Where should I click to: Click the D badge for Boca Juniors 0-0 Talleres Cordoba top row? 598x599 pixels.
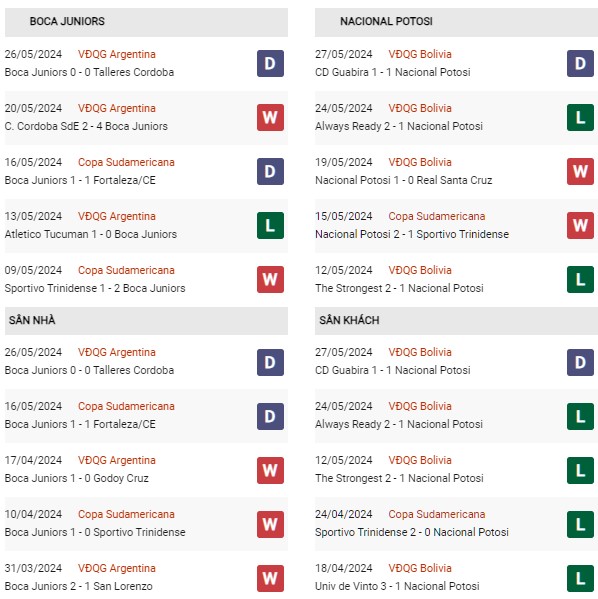pyautogui.click(x=270, y=63)
